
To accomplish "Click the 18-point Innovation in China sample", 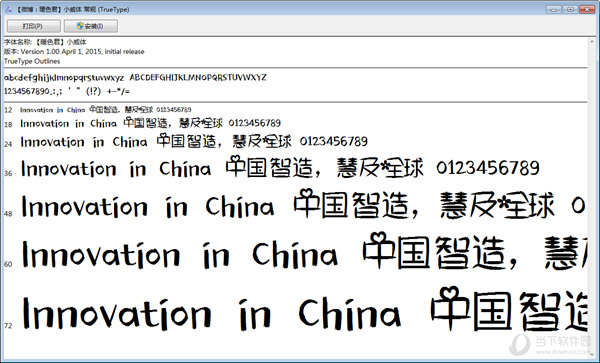I will tap(150, 123).
